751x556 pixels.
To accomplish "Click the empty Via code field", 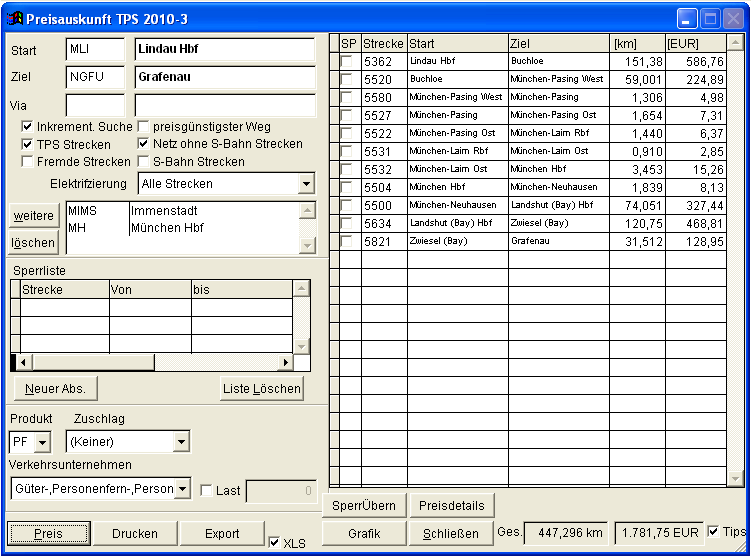I will (x=95, y=105).
